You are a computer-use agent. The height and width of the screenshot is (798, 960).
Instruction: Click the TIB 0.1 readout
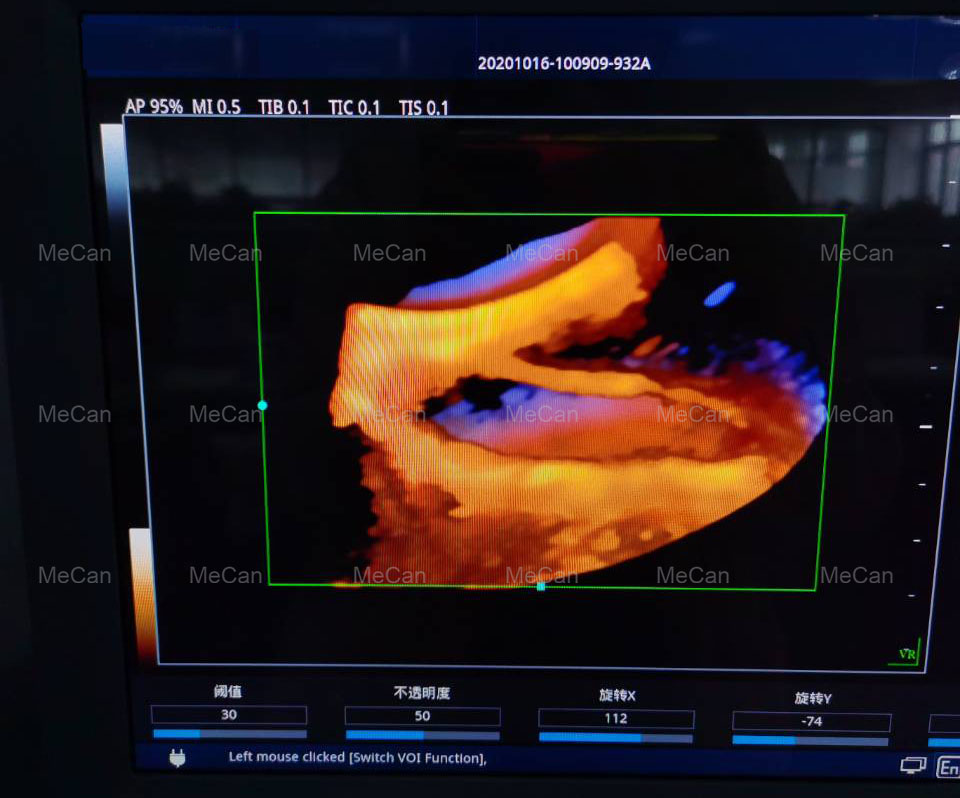pyautogui.click(x=284, y=108)
